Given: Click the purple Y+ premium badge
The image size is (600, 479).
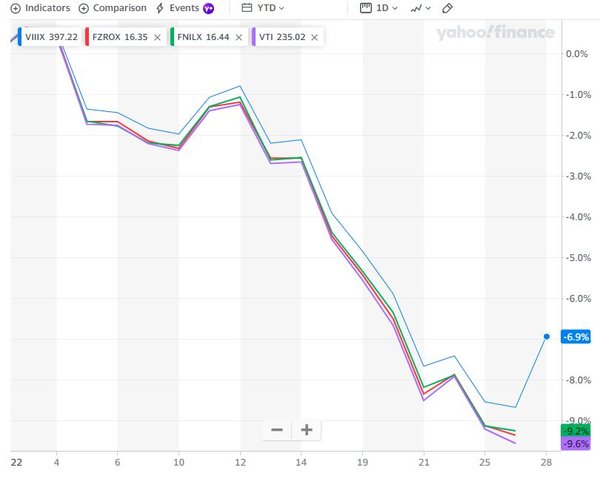Looking at the screenshot, I should (x=208, y=8).
